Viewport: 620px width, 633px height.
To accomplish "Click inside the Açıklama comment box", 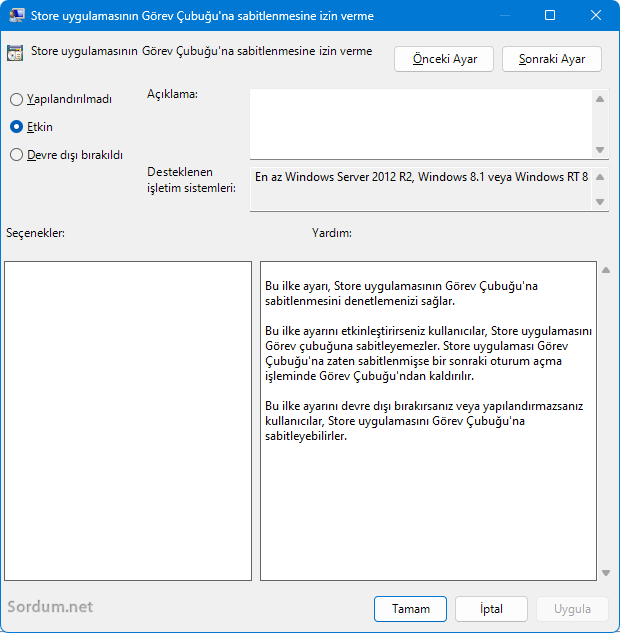I will (421, 124).
